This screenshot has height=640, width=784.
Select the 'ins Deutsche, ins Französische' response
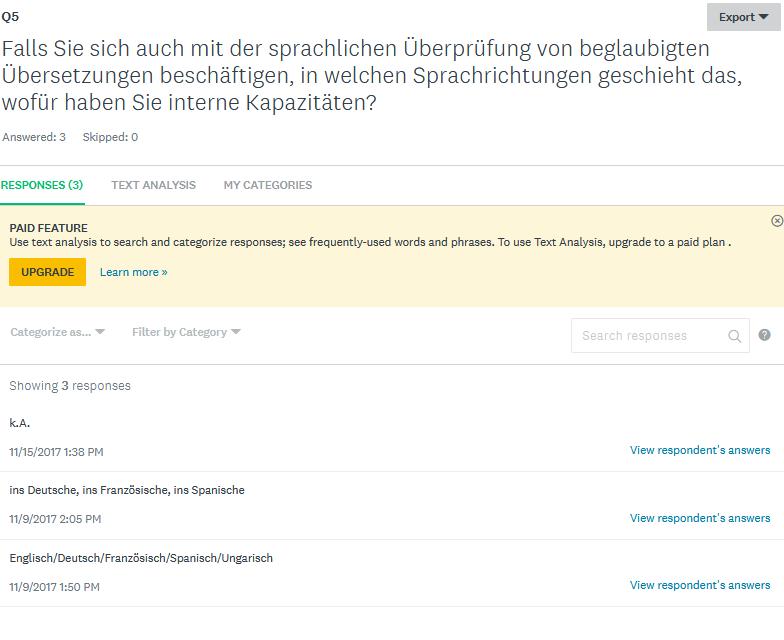tap(127, 490)
